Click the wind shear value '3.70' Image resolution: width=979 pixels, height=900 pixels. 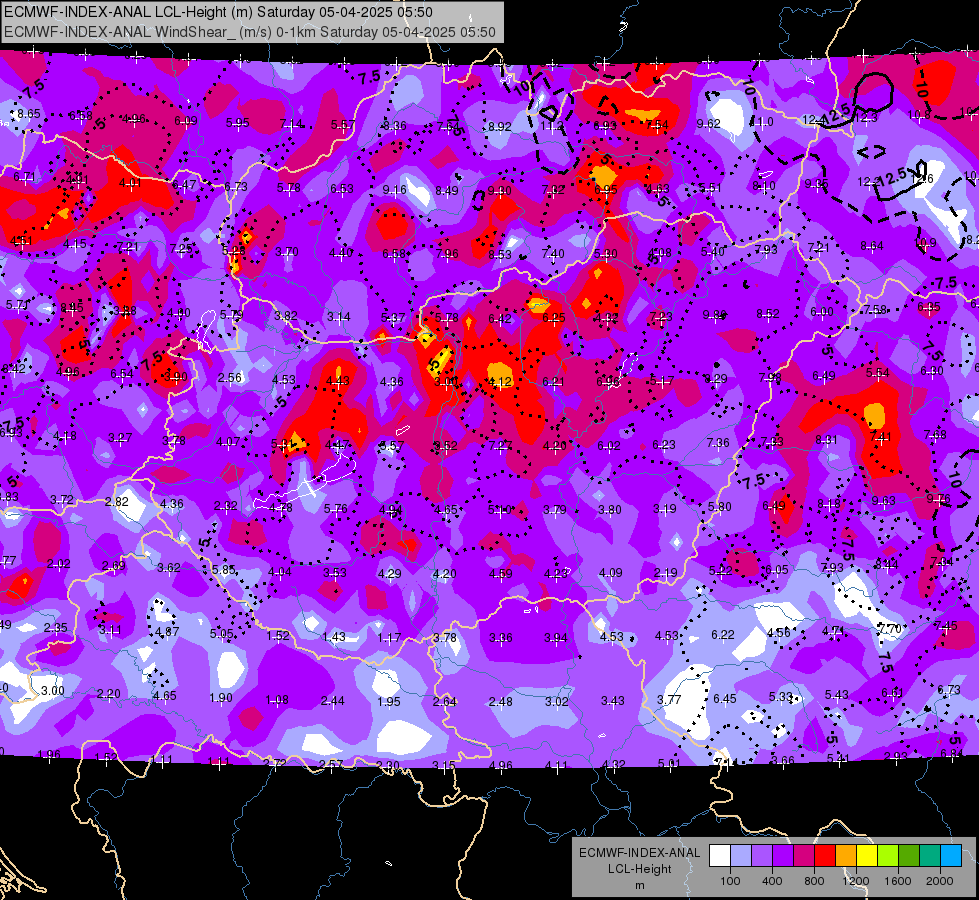287,252
